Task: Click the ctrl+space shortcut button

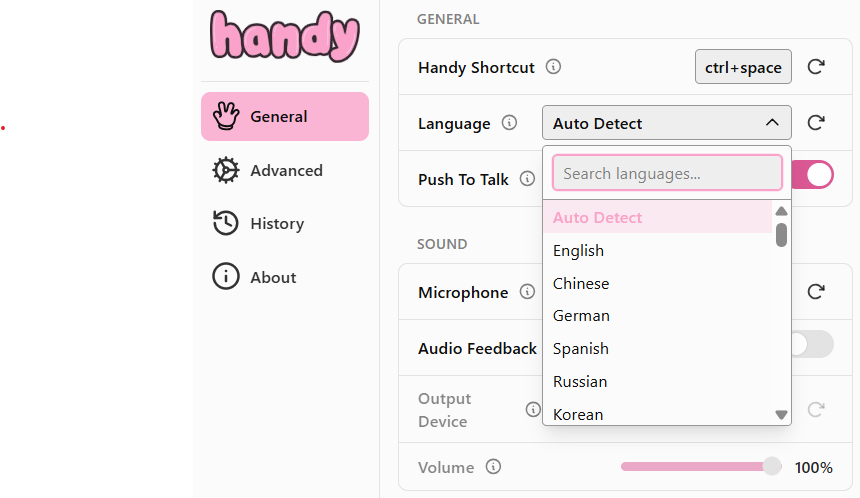Action: (743, 67)
